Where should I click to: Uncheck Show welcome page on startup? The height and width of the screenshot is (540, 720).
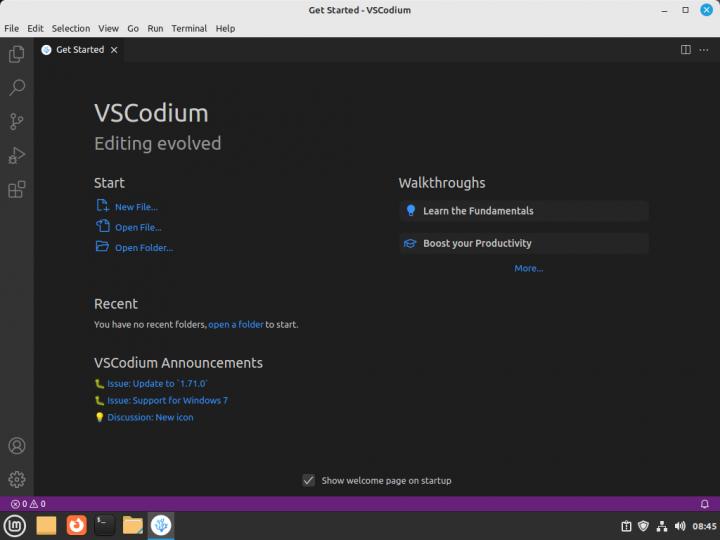[309, 480]
